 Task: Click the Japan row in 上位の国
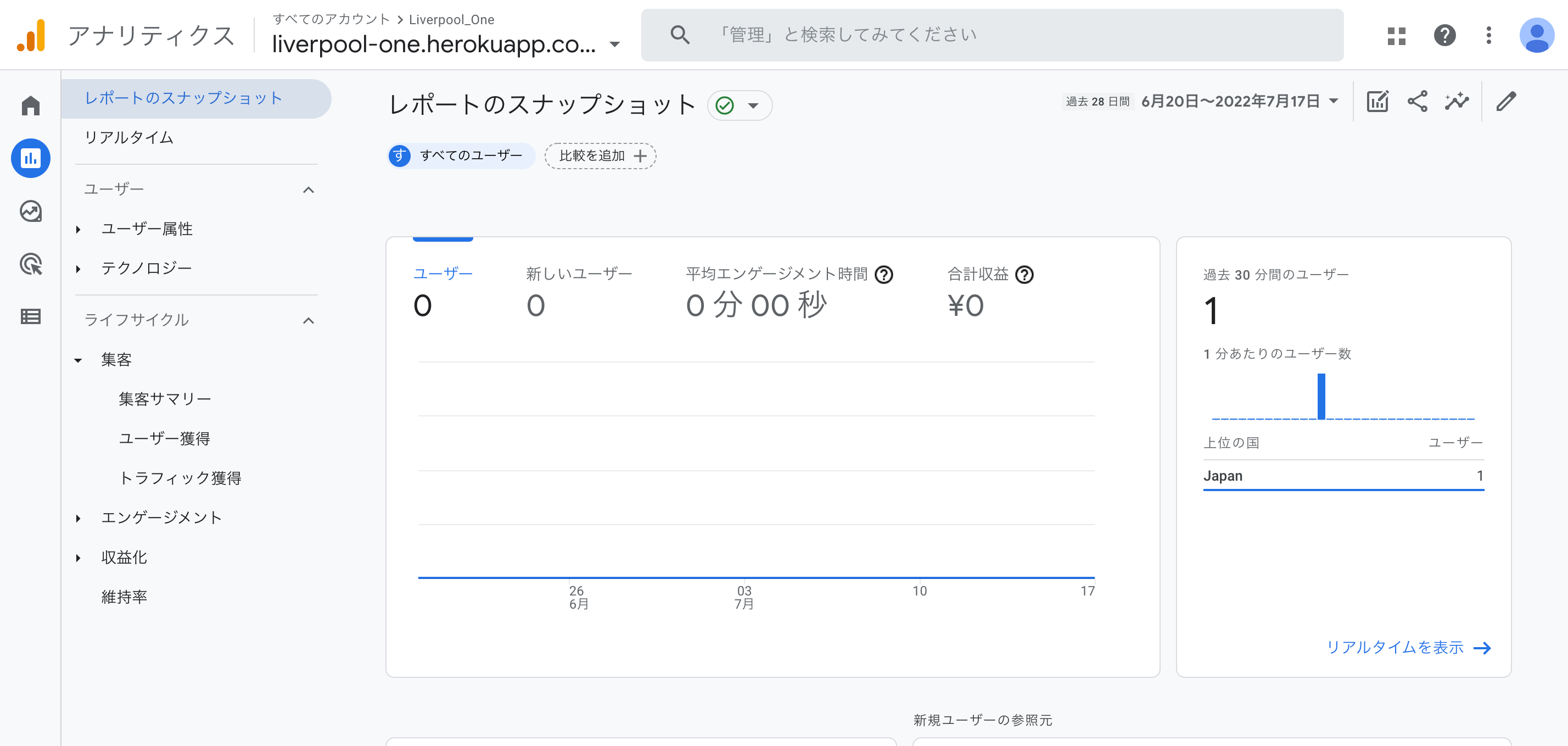click(x=1343, y=476)
